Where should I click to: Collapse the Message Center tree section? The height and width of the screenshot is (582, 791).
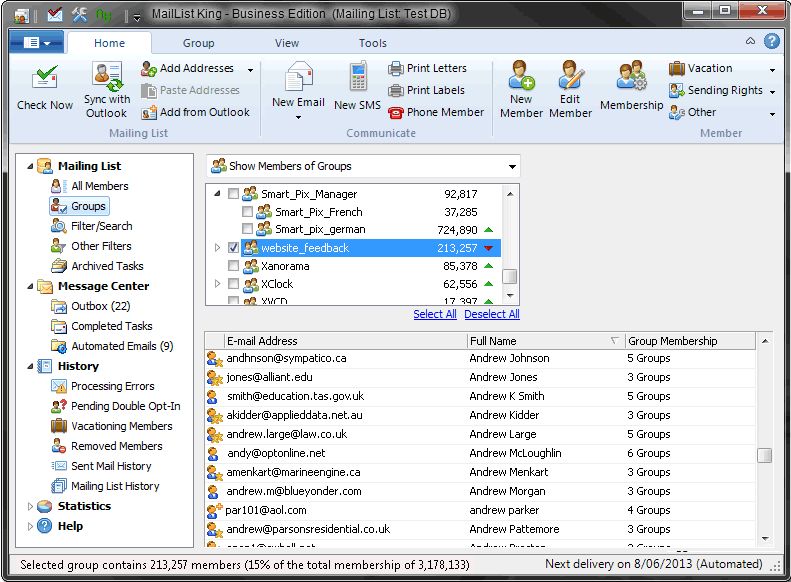coord(30,286)
